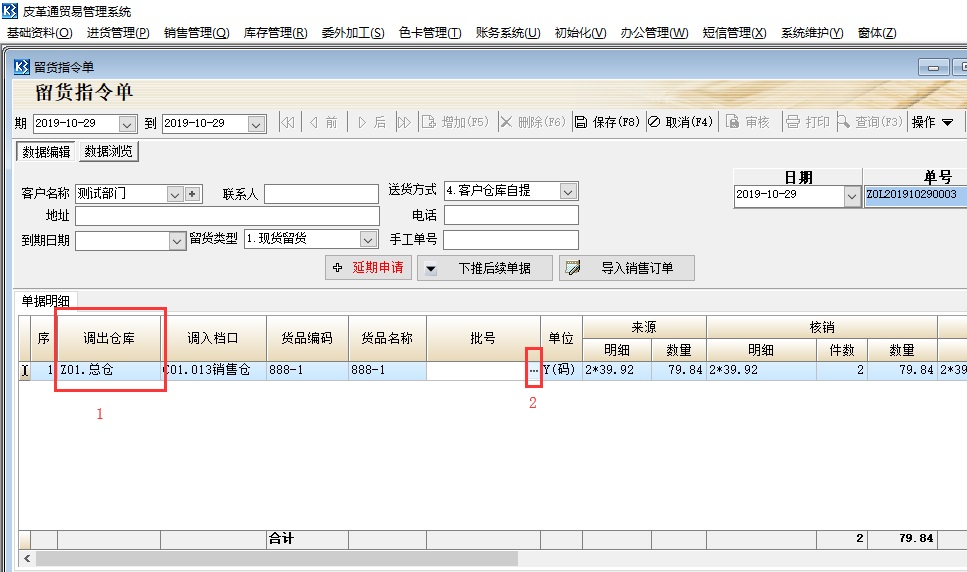The width and height of the screenshot is (967, 572).
Task: Click 查询(F3) to search
Action: pos(870,122)
